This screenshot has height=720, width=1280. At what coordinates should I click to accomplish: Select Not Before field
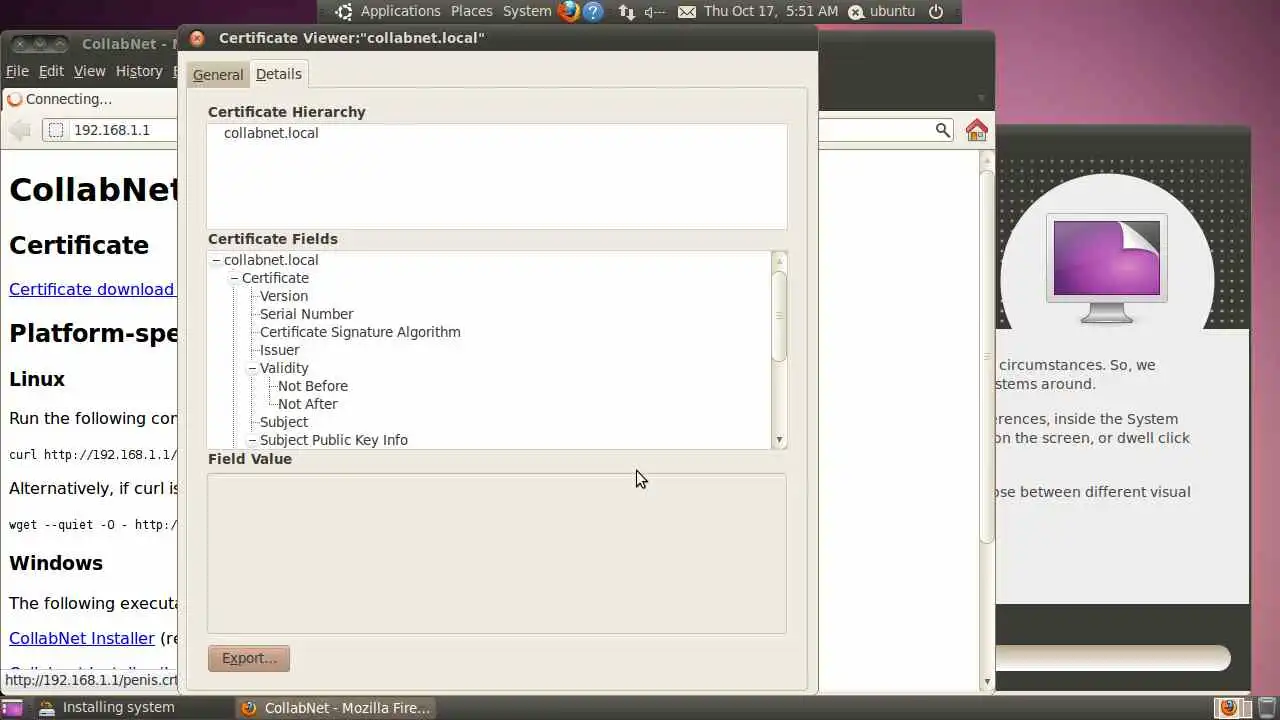click(313, 386)
